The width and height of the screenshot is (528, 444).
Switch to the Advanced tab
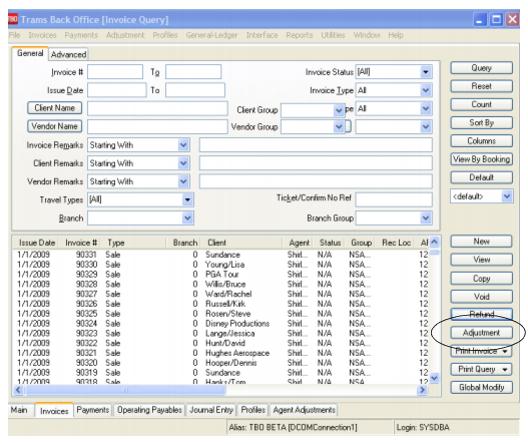click(68, 54)
